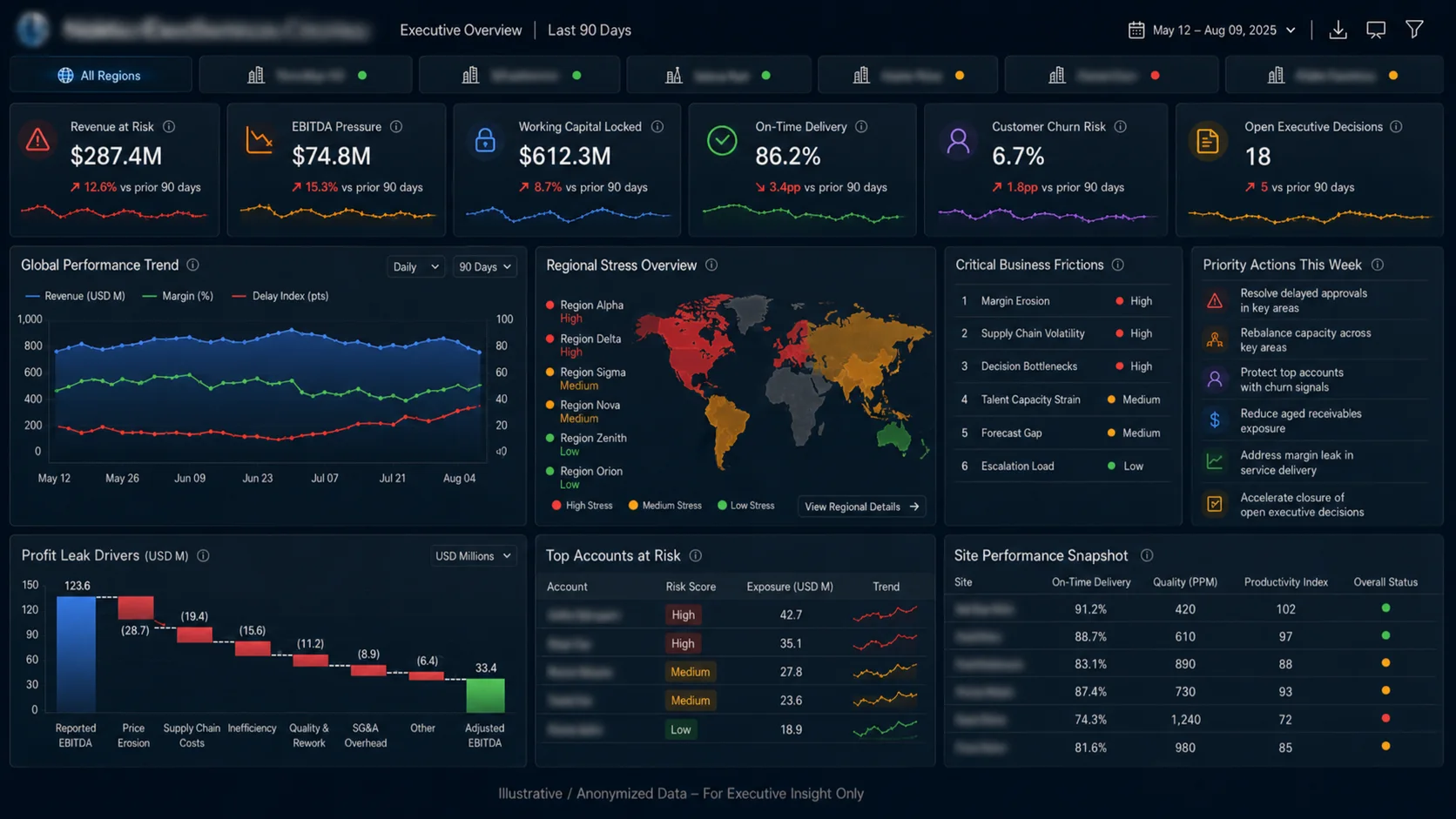Select the Executive Overview header tab
Viewport: 1456px width, 819px height.
coord(461,30)
